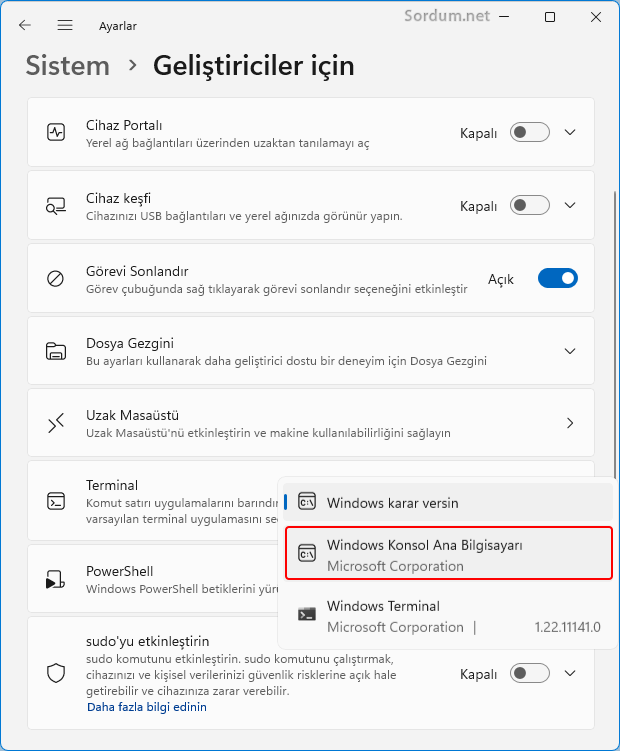Viewport: 620px width, 751px height.
Task: Open Daha fazla bilgi edinin link
Action: (147, 707)
